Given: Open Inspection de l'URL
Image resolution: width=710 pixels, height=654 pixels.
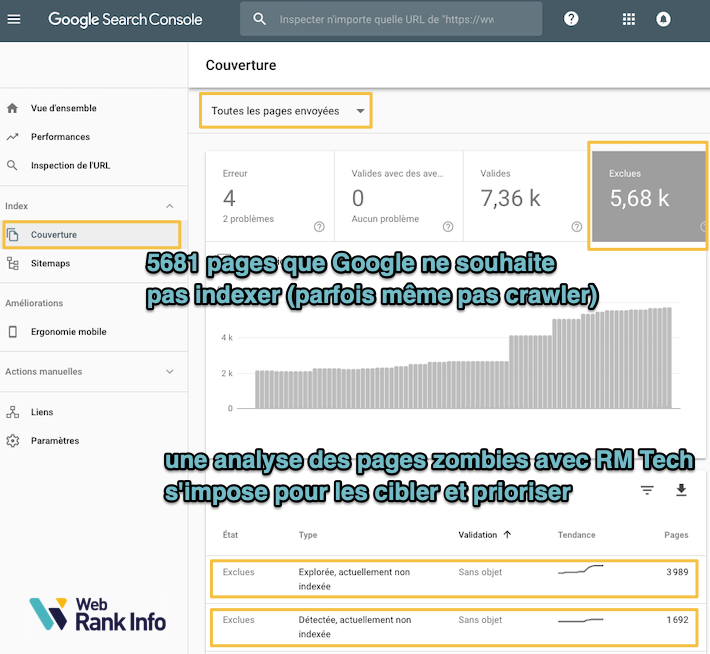Looking at the screenshot, I should [70, 165].
